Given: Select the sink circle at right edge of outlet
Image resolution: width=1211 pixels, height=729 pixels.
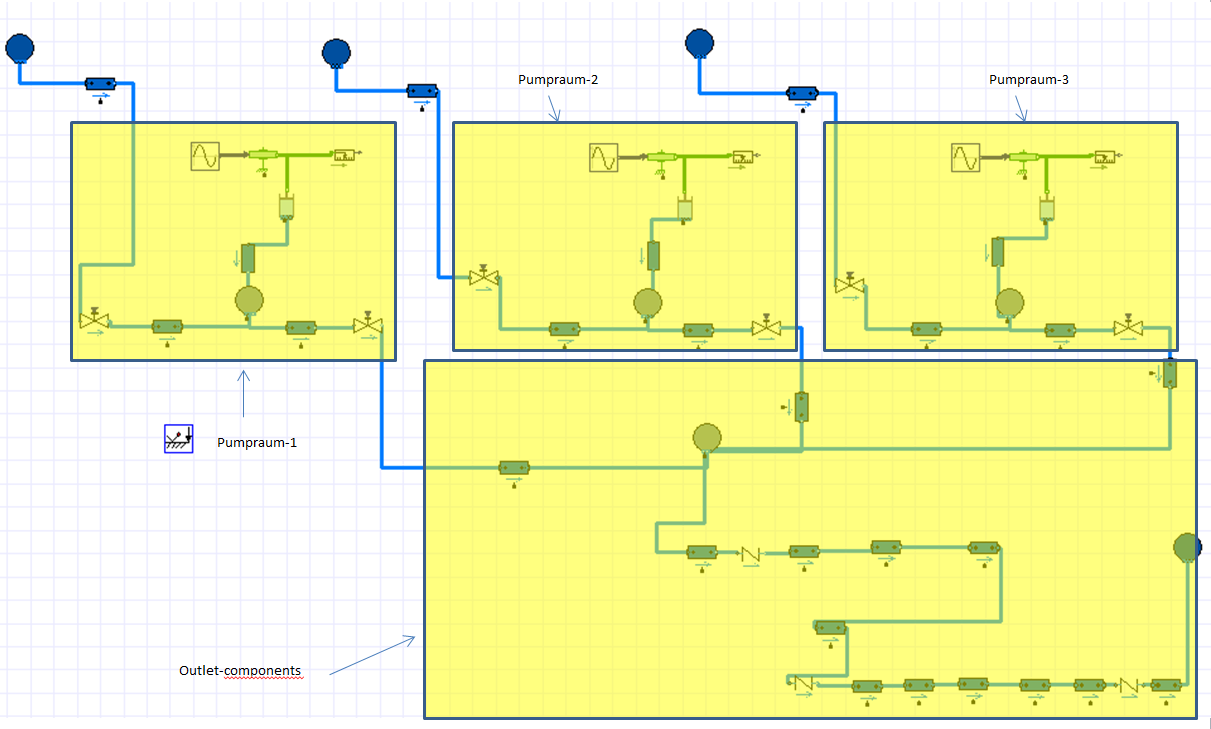Looking at the screenshot, I should [x=1186, y=547].
